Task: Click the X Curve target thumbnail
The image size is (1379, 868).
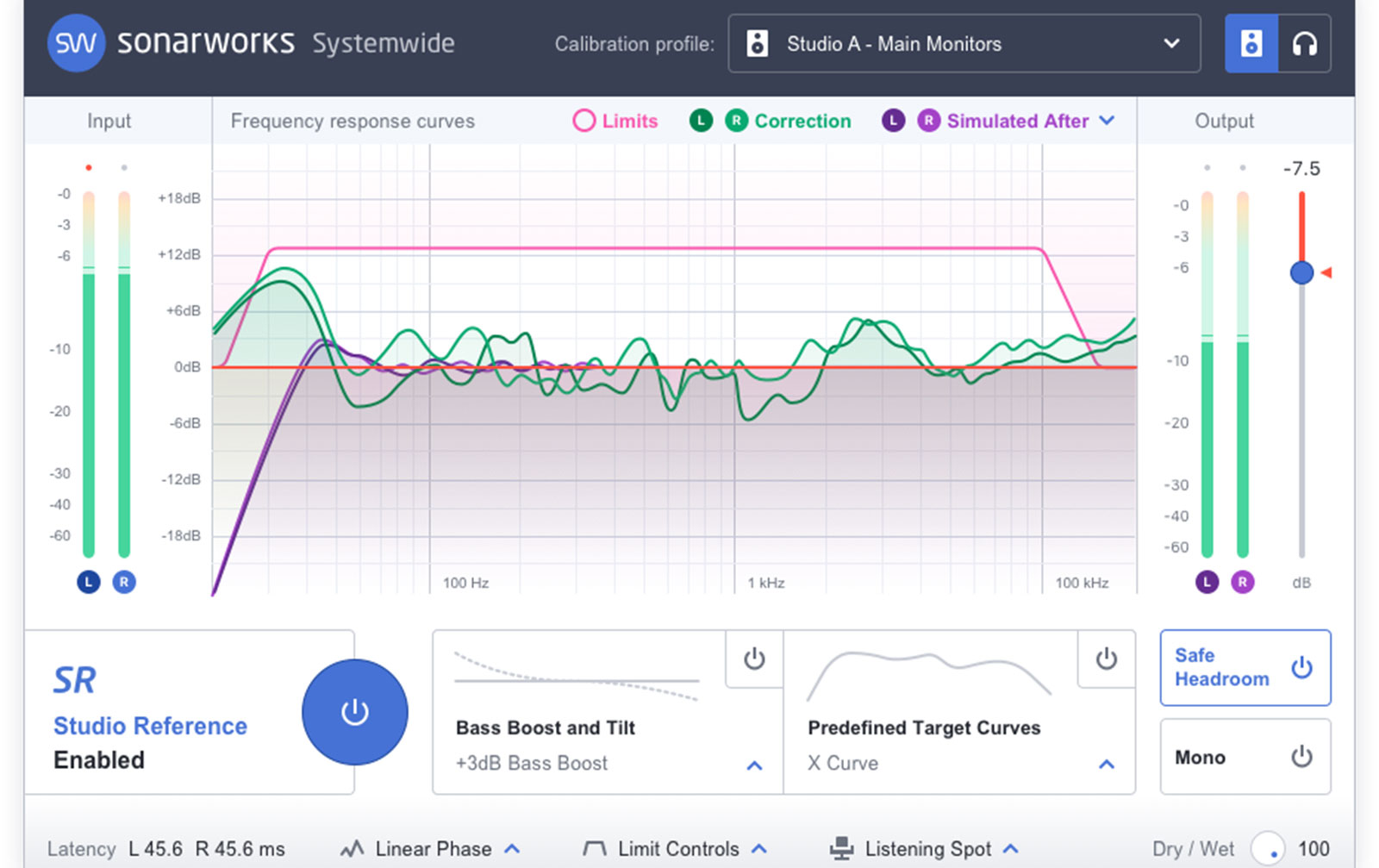Action: click(x=929, y=676)
